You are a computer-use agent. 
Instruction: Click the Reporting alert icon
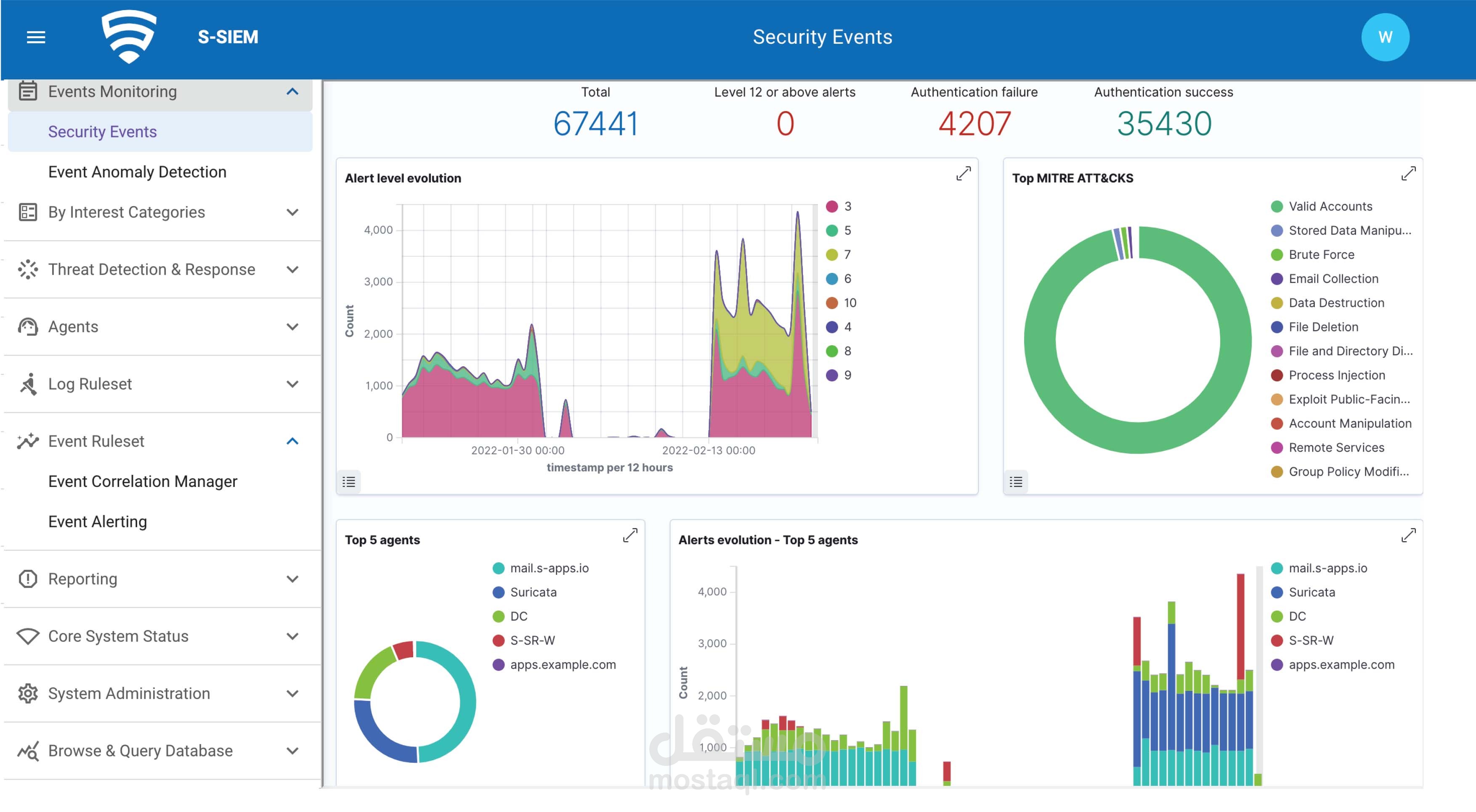[x=27, y=578]
